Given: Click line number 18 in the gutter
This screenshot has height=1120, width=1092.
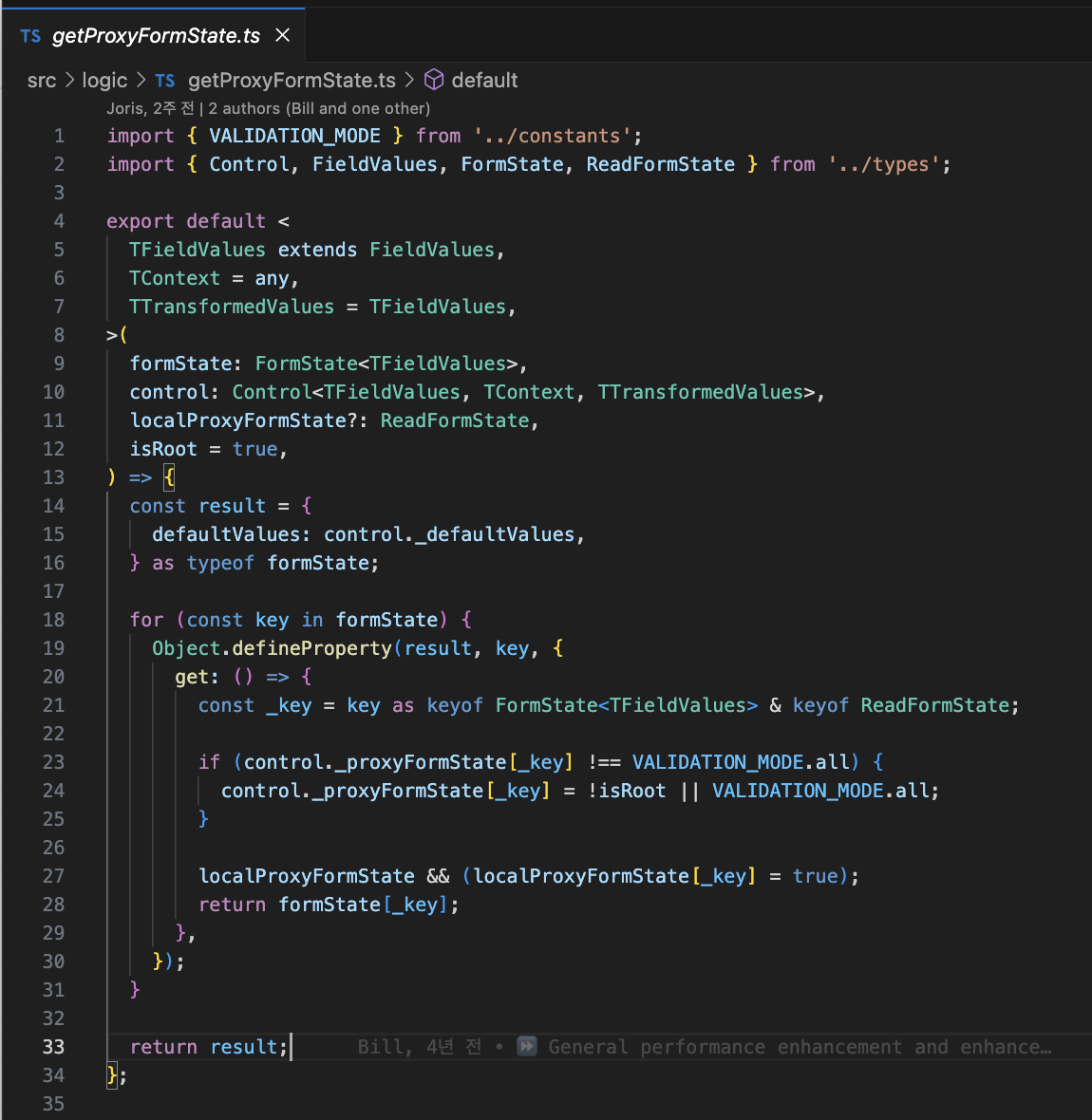Looking at the screenshot, I should tap(53, 620).
